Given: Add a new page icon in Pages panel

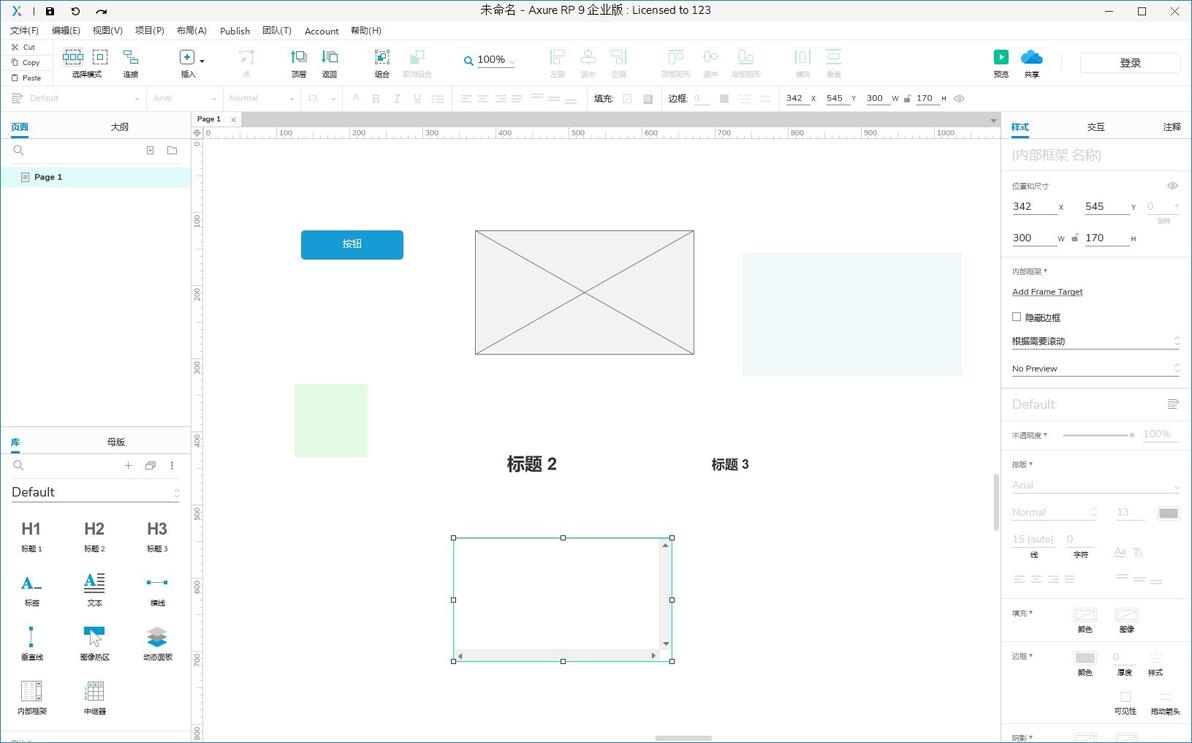Looking at the screenshot, I should click(x=151, y=151).
